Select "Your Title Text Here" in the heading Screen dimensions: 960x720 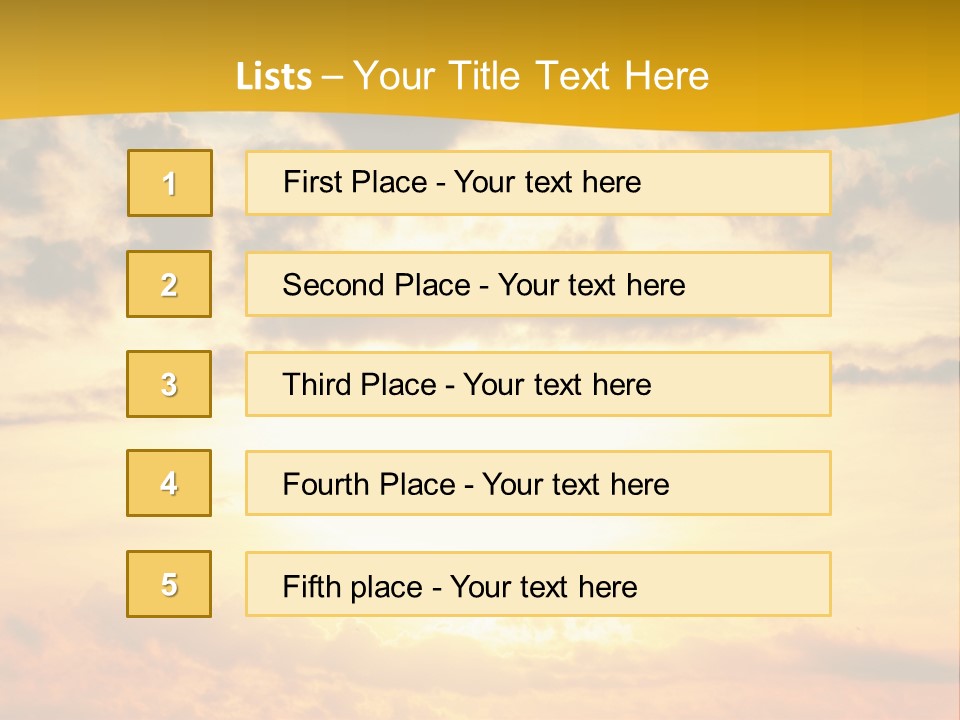click(530, 76)
